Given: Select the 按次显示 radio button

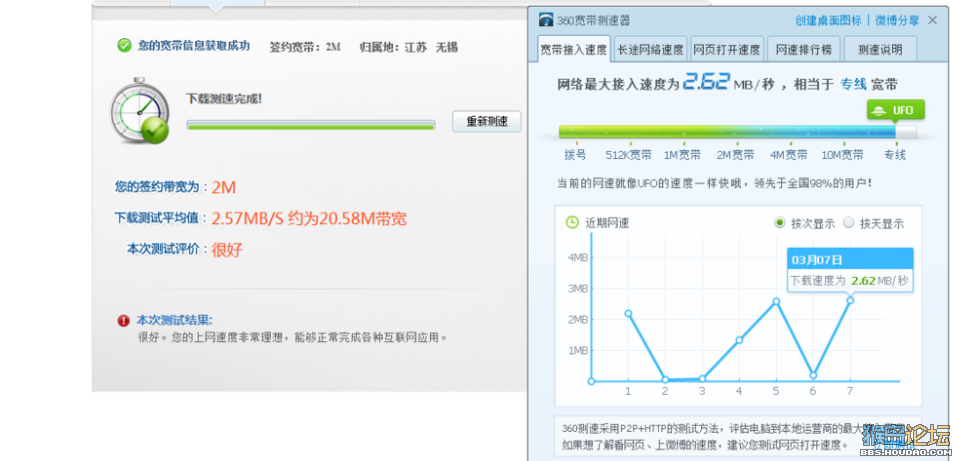Looking at the screenshot, I should tap(779, 223).
